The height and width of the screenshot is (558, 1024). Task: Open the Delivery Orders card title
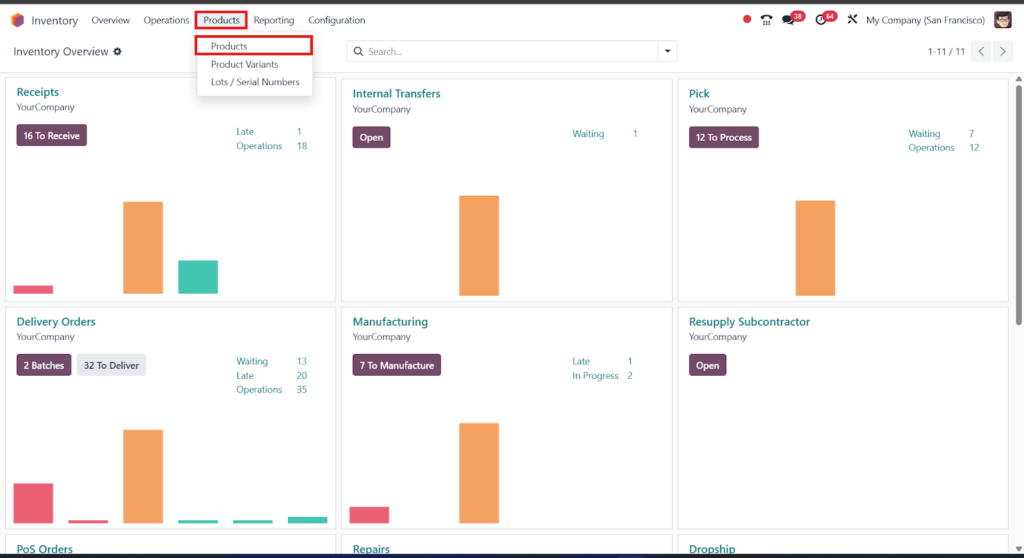pyautogui.click(x=56, y=321)
